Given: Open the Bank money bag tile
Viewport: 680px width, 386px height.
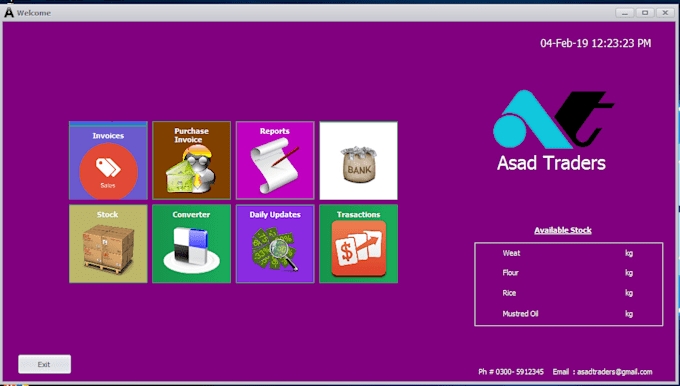Looking at the screenshot, I should pyautogui.click(x=359, y=160).
